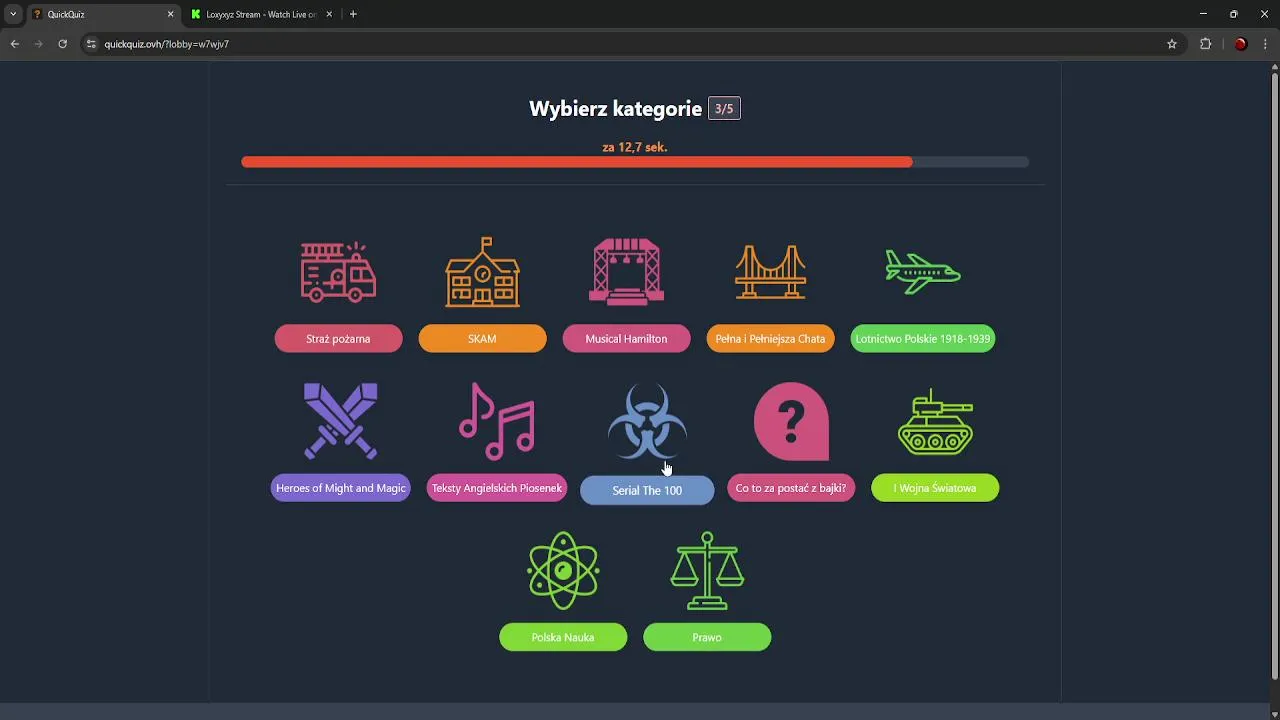This screenshot has height=720, width=1280.
Task: Click the Polska Nauka button
Action: (x=563, y=637)
